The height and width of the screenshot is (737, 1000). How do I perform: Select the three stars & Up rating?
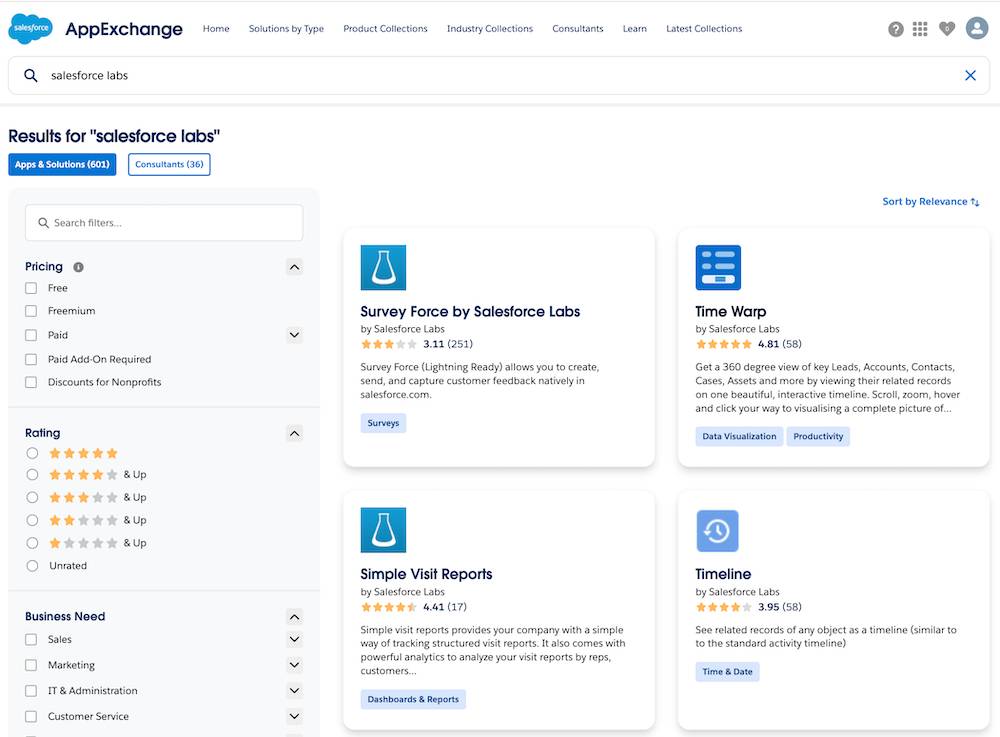(33, 497)
